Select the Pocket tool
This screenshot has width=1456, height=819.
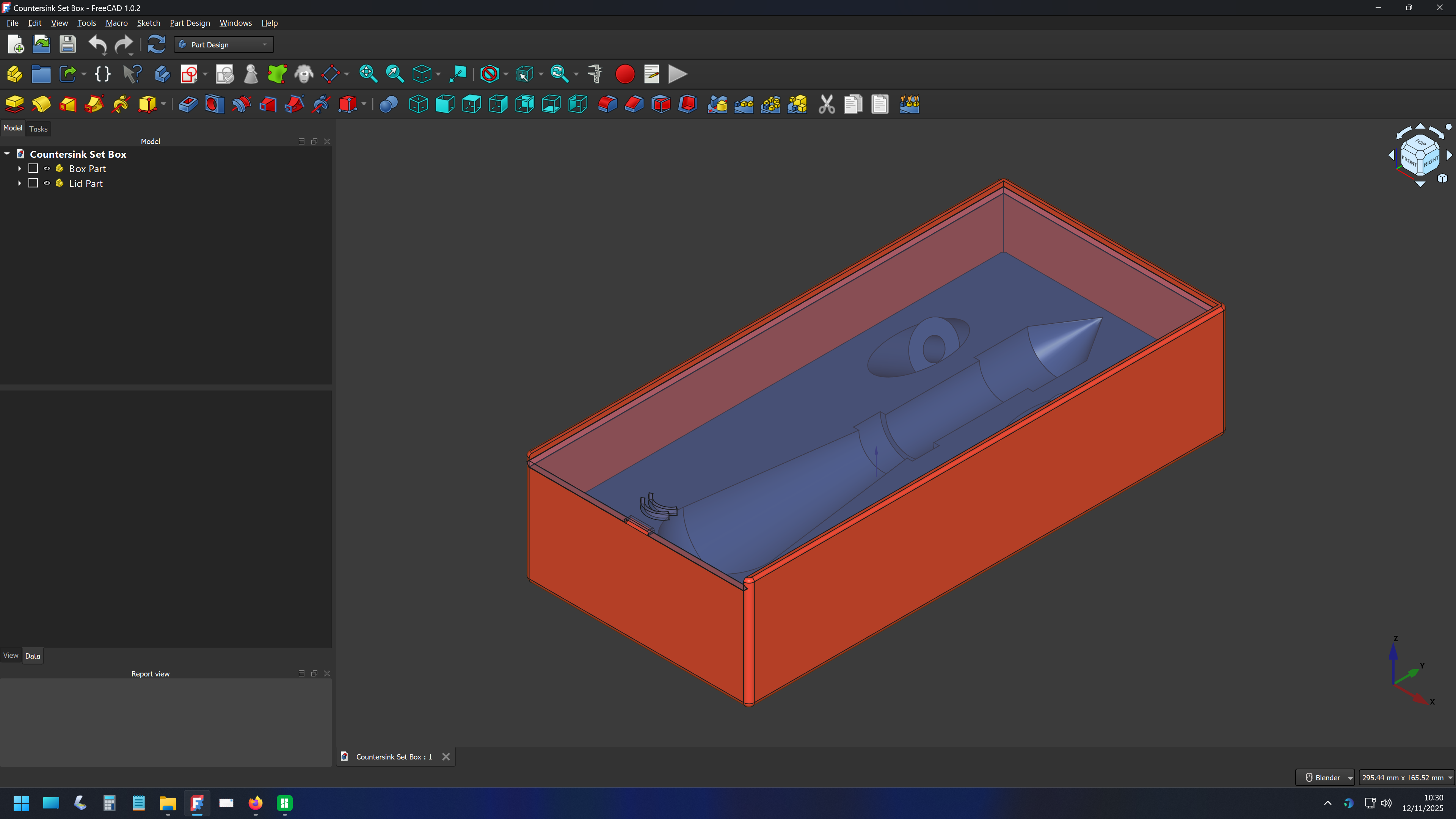coord(188,104)
